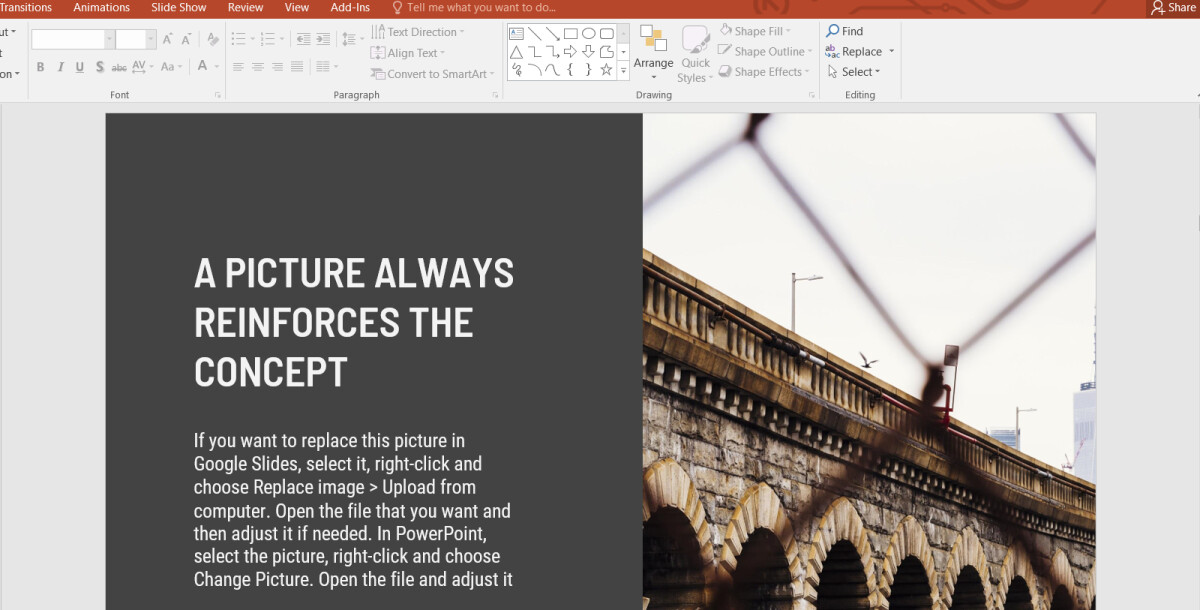This screenshot has width=1200, height=610.
Task: Toggle italic formatting
Action: 59,66
